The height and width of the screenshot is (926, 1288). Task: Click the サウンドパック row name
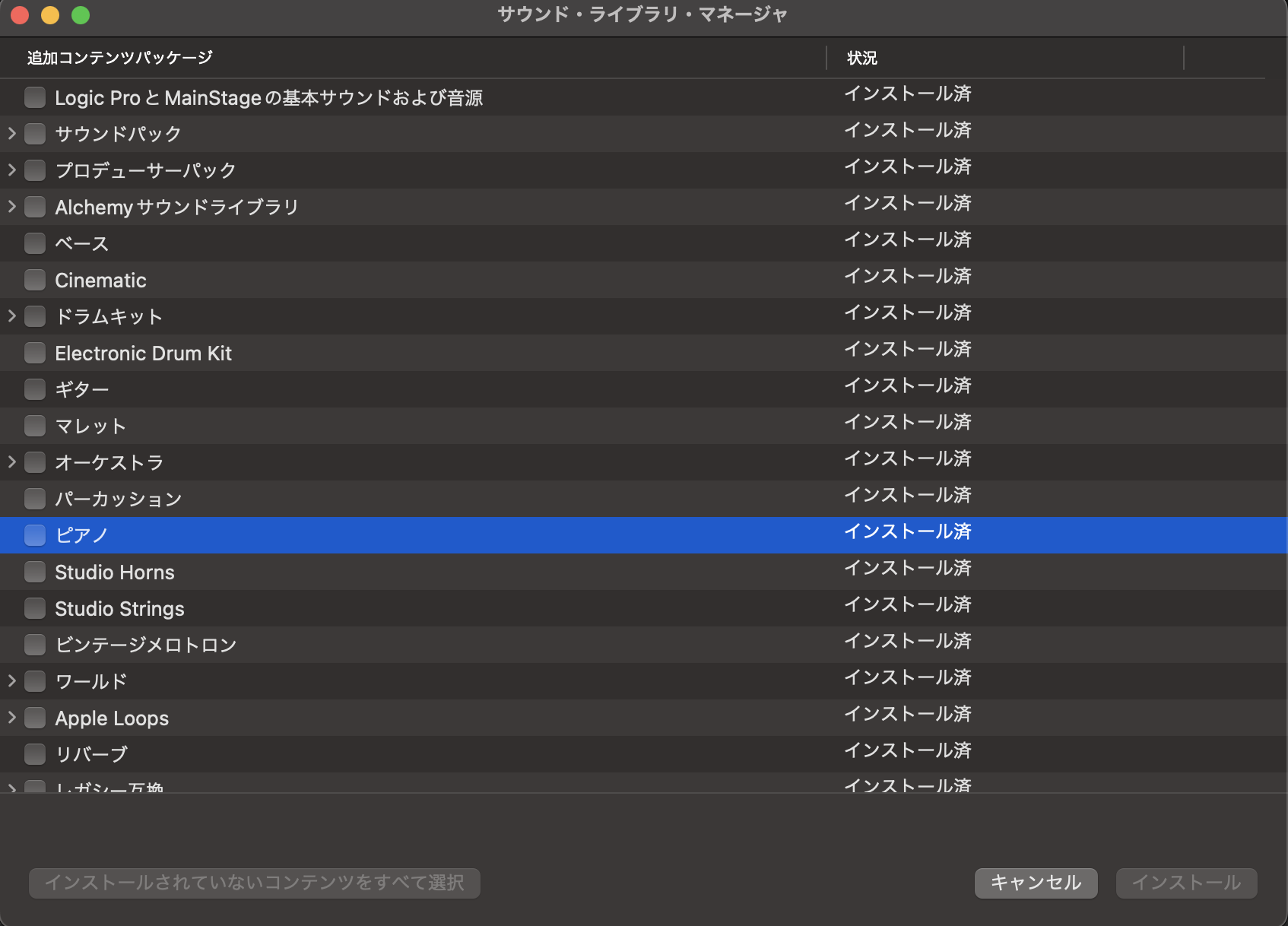119,135
